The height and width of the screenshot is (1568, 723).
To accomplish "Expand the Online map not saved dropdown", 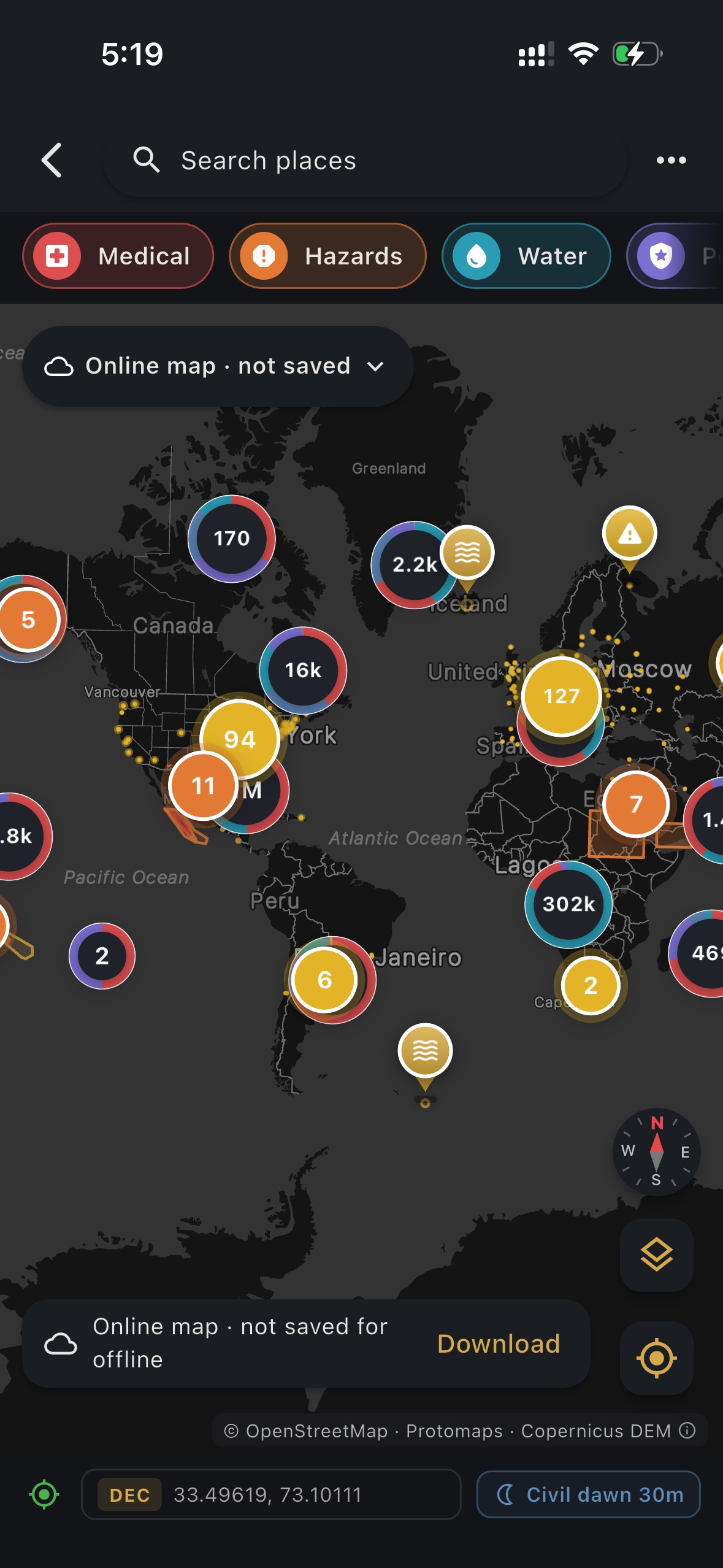I will pyautogui.click(x=218, y=366).
